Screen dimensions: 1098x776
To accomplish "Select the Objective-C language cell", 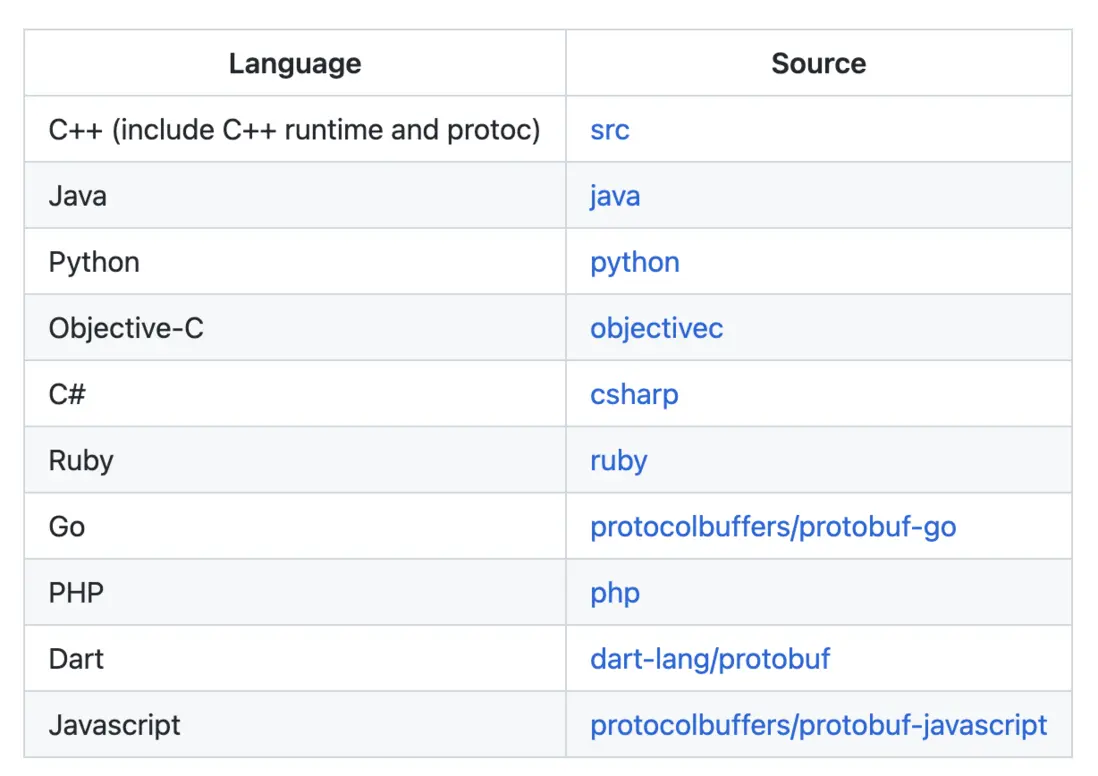I will click(x=126, y=328).
